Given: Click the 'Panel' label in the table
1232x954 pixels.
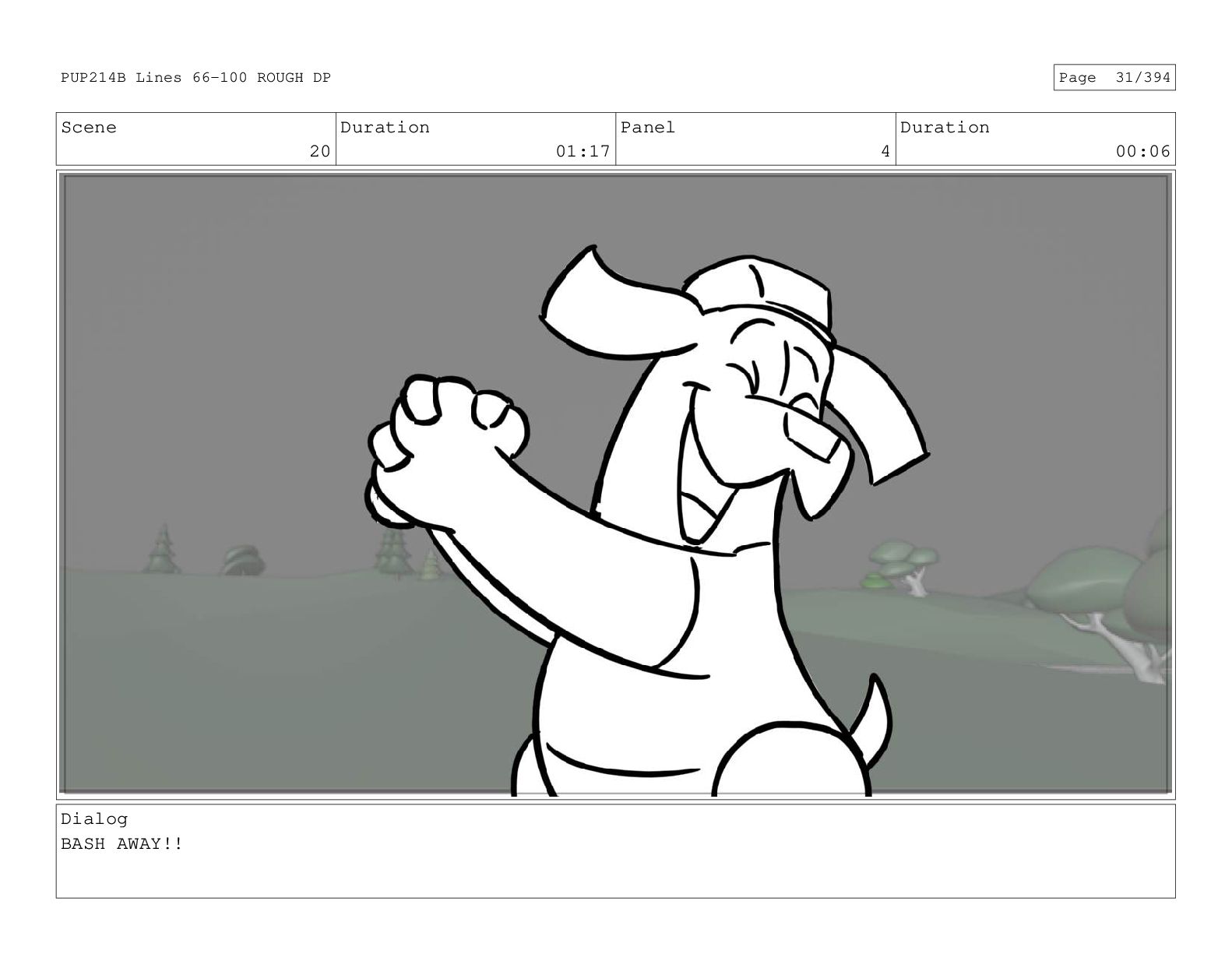Looking at the screenshot, I should pos(648,128).
